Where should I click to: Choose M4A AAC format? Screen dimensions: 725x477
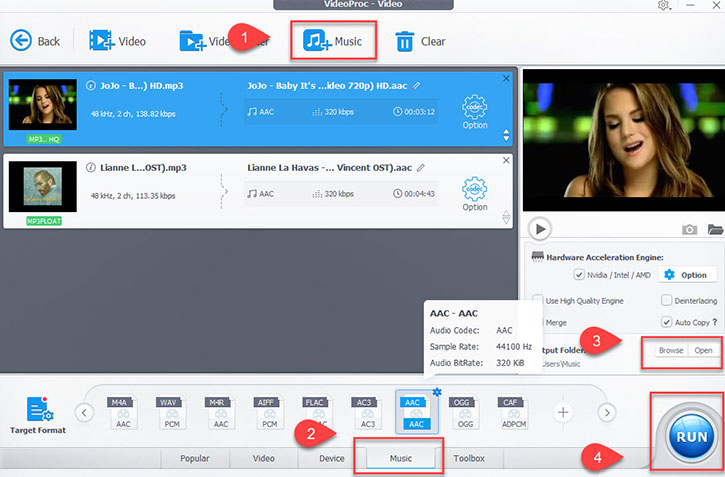pos(123,412)
